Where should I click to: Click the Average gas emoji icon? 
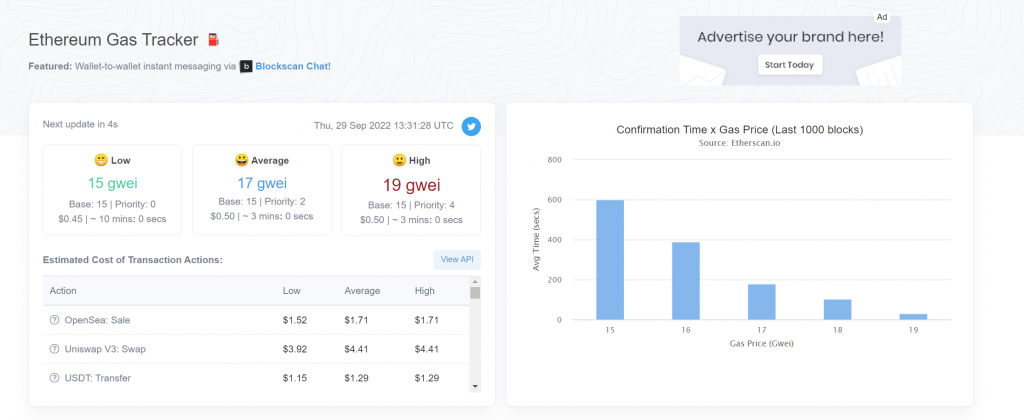pos(241,160)
